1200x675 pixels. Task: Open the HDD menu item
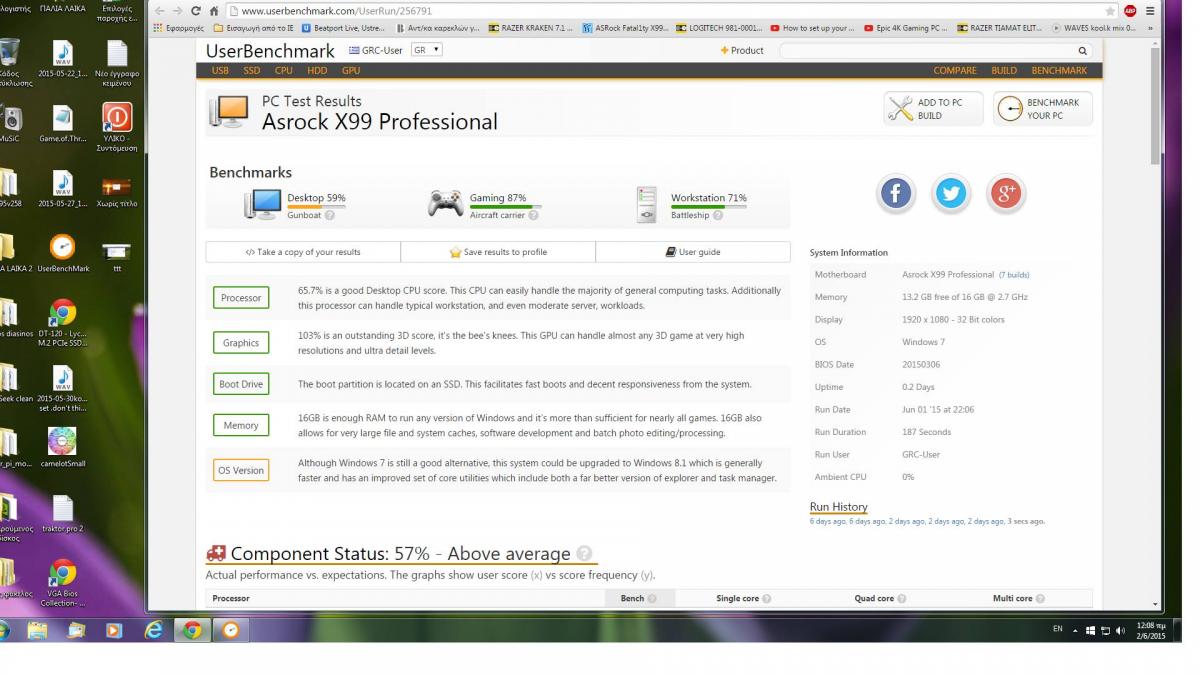coord(317,71)
